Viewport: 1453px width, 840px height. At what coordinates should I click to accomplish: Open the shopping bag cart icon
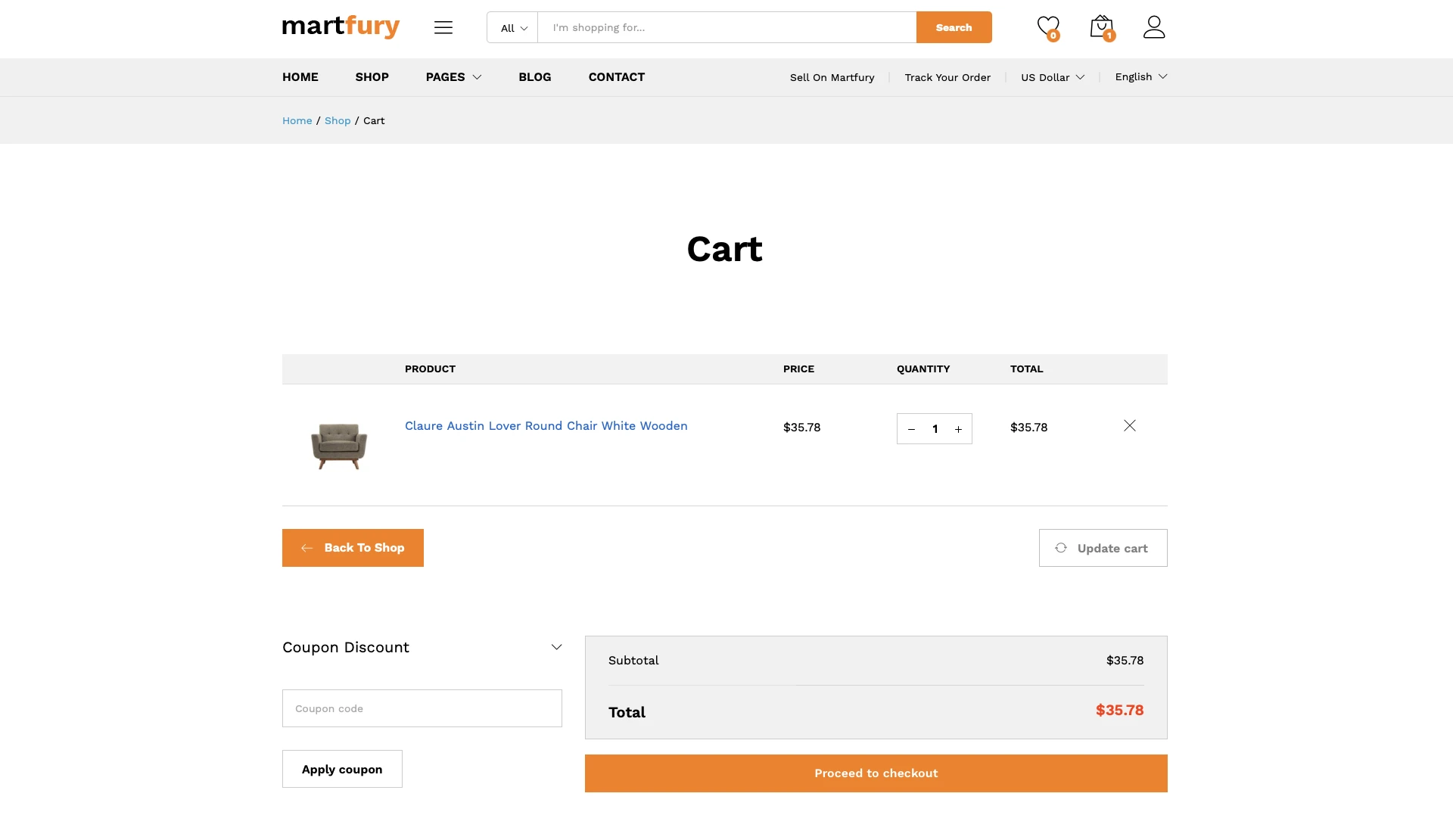click(1101, 27)
